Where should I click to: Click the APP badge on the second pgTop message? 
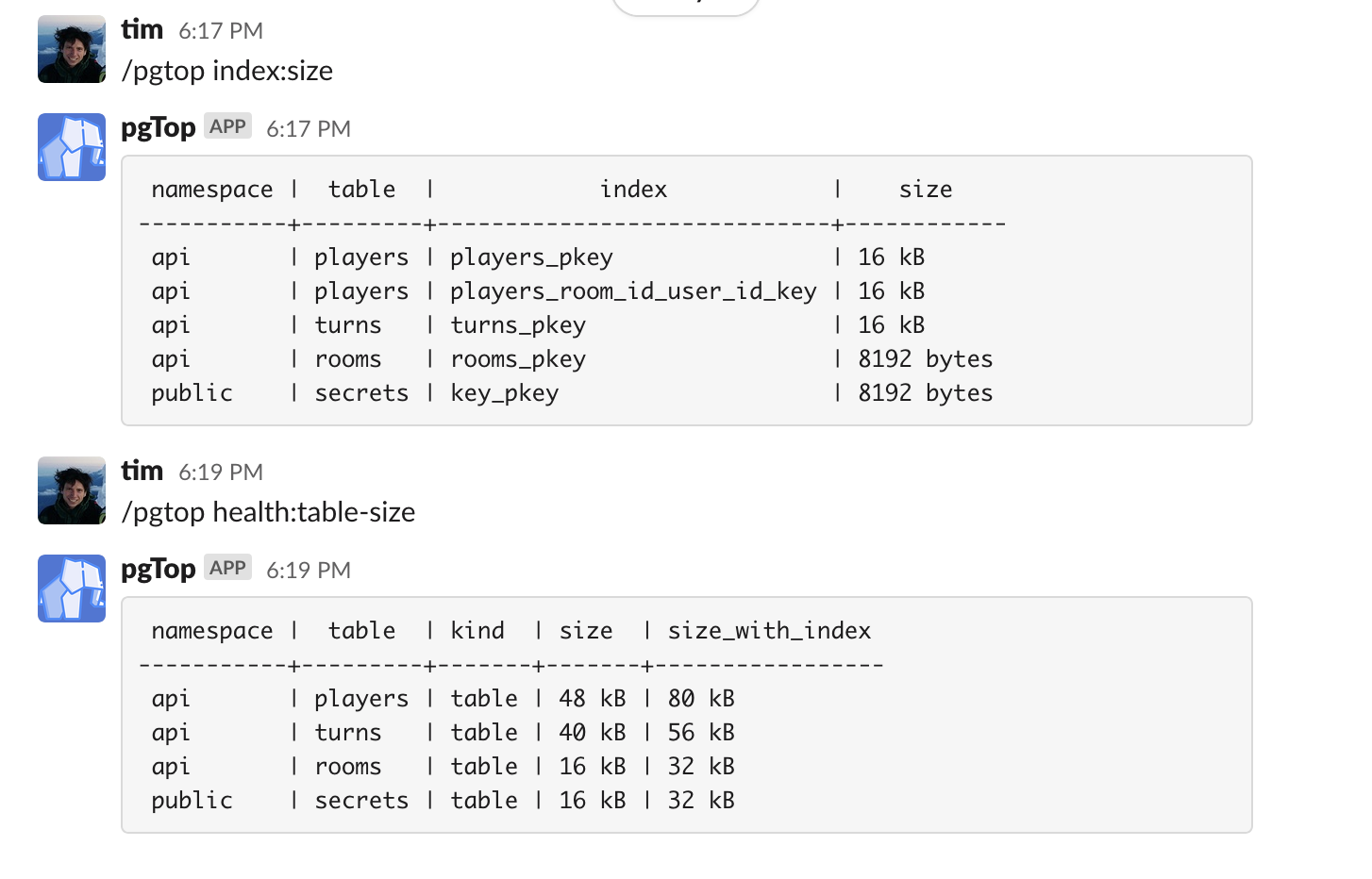[227, 568]
